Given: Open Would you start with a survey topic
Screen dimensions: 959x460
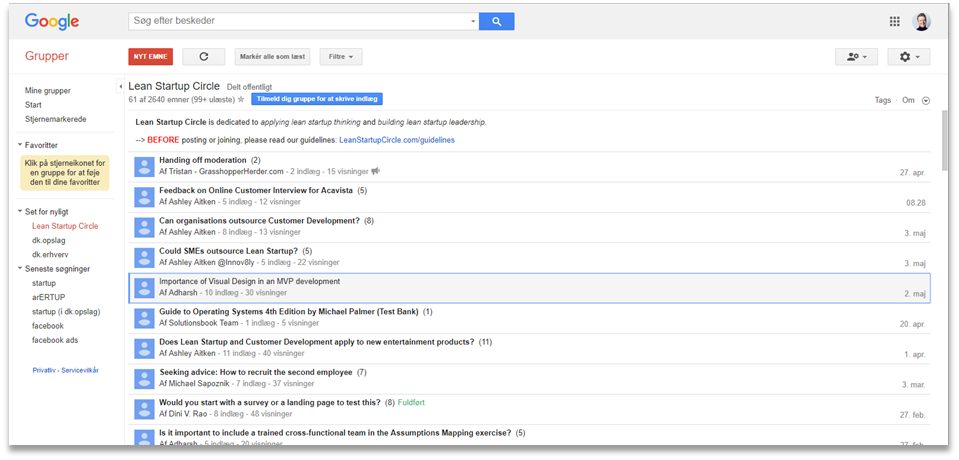Looking at the screenshot, I should [270, 402].
